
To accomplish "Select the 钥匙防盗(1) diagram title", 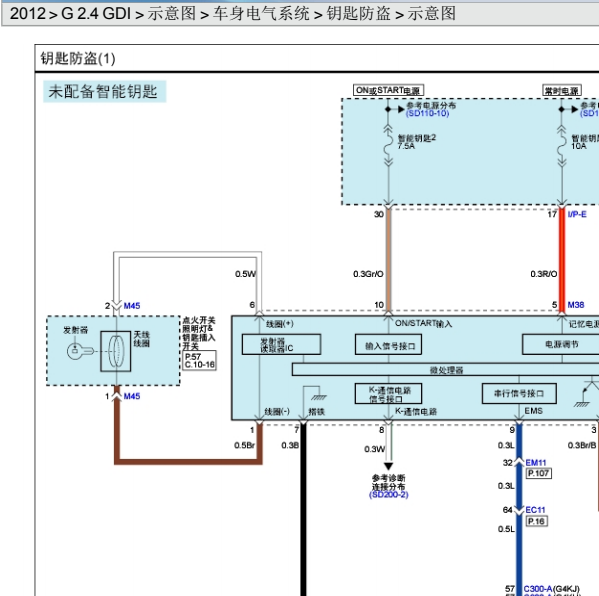I will (78, 58).
